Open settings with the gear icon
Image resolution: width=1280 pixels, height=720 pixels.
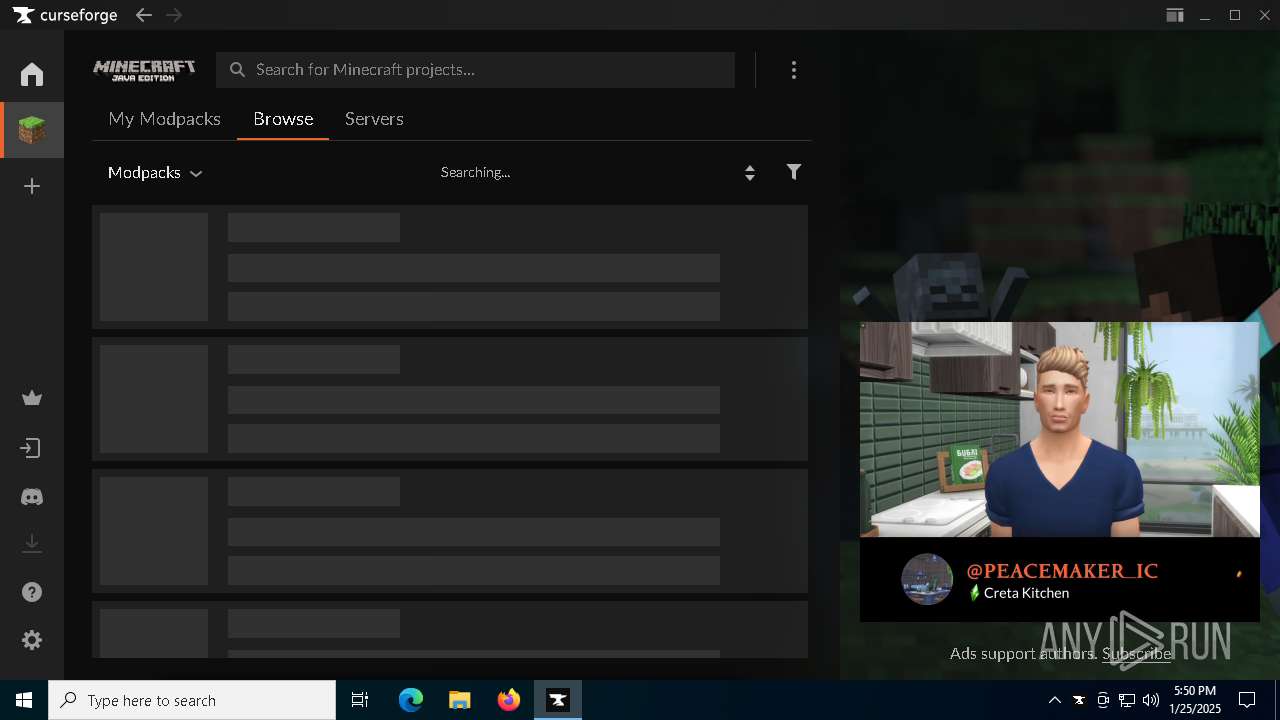point(32,640)
